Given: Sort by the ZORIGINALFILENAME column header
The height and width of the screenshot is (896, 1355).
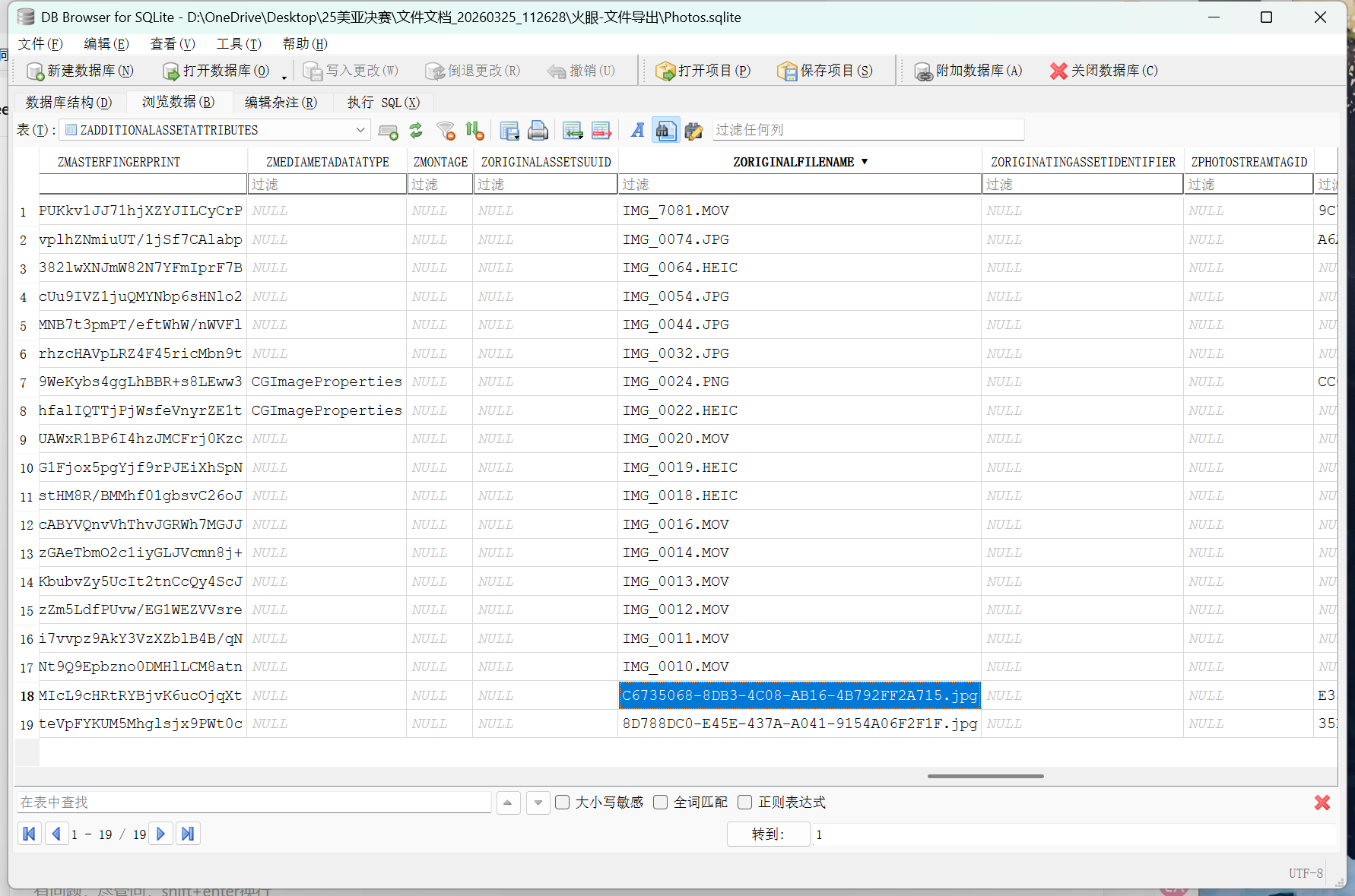Looking at the screenshot, I should pos(800,162).
